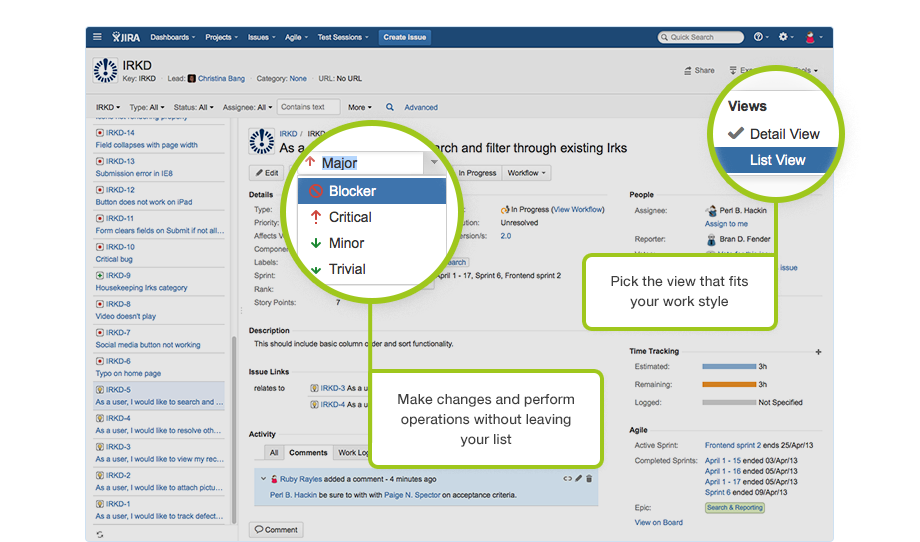Open the View on Board link
920x542 pixels.
coord(658,523)
